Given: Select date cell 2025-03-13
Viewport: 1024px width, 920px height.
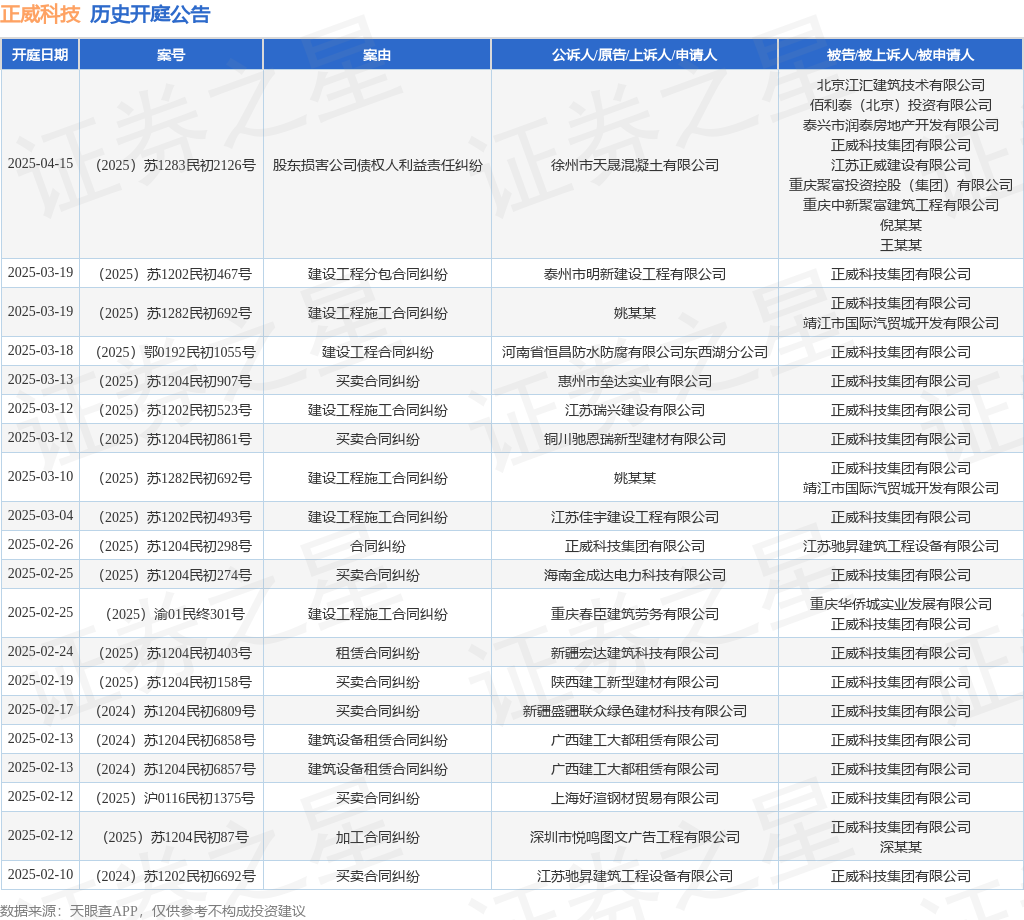Looking at the screenshot, I should tap(40, 379).
